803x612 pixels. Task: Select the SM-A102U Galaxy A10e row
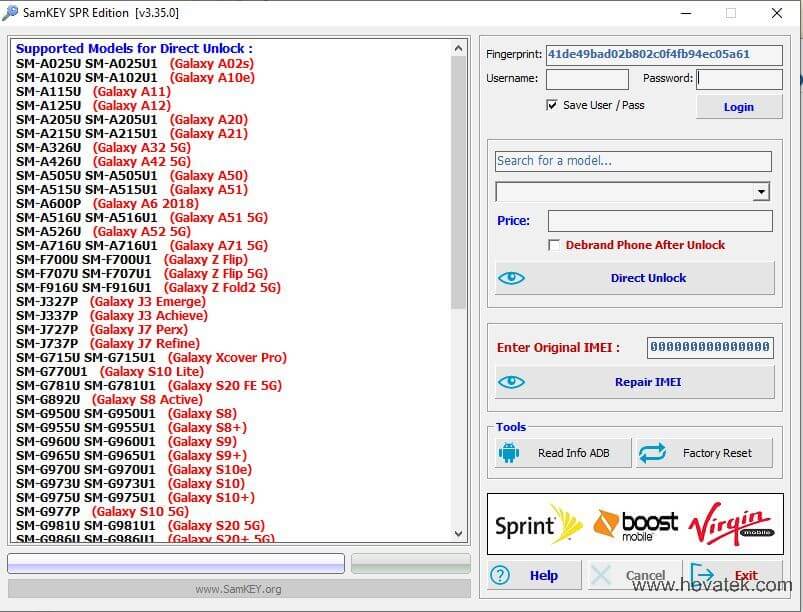click(x=135, y=77)
